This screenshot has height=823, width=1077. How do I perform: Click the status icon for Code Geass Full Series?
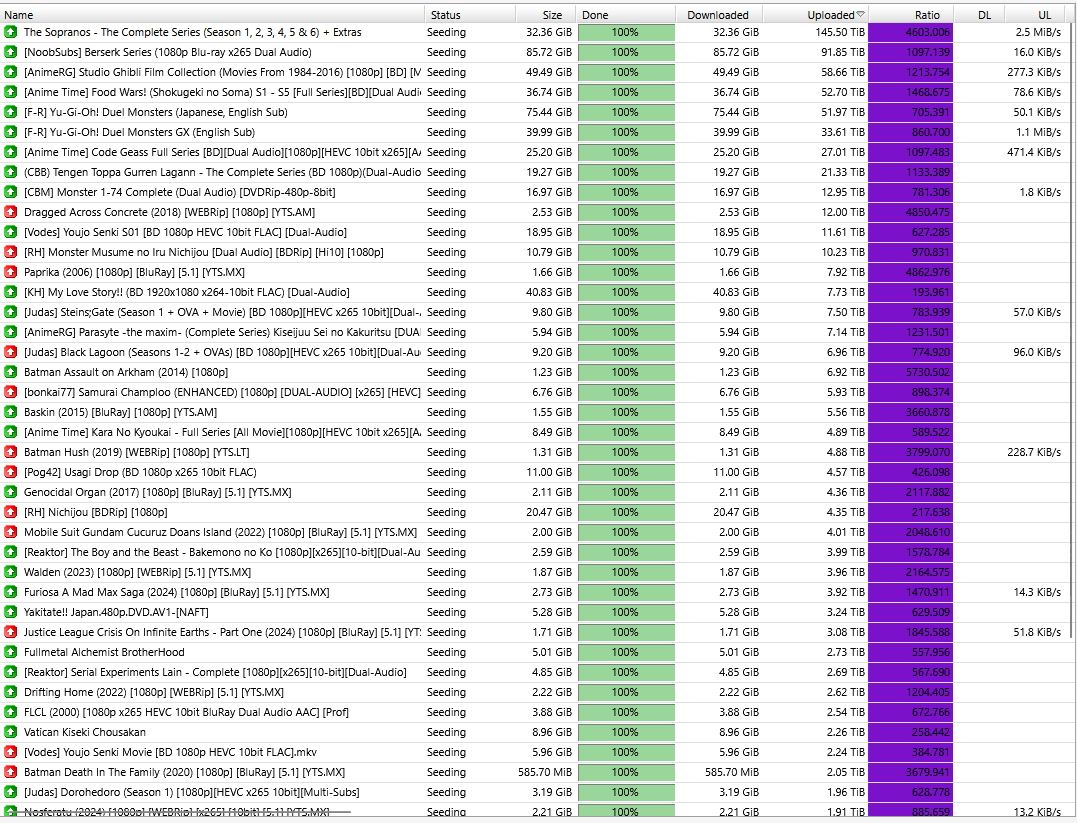pyautogui.click(x=10, y=152)
